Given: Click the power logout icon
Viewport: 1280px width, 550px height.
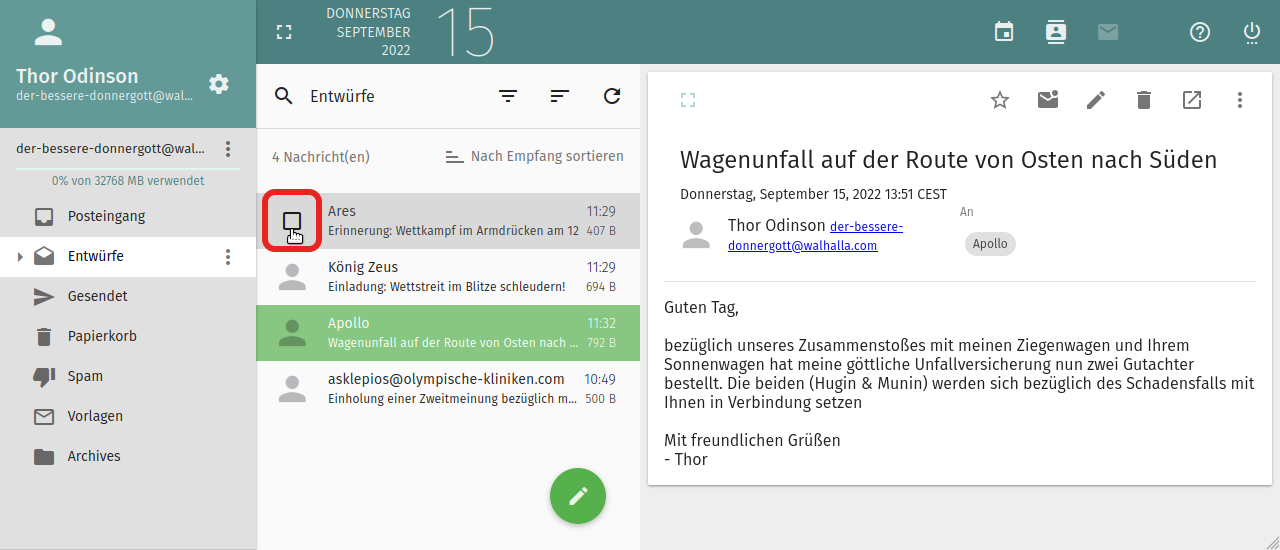Looking at the screenshot, I should 1252,32.
